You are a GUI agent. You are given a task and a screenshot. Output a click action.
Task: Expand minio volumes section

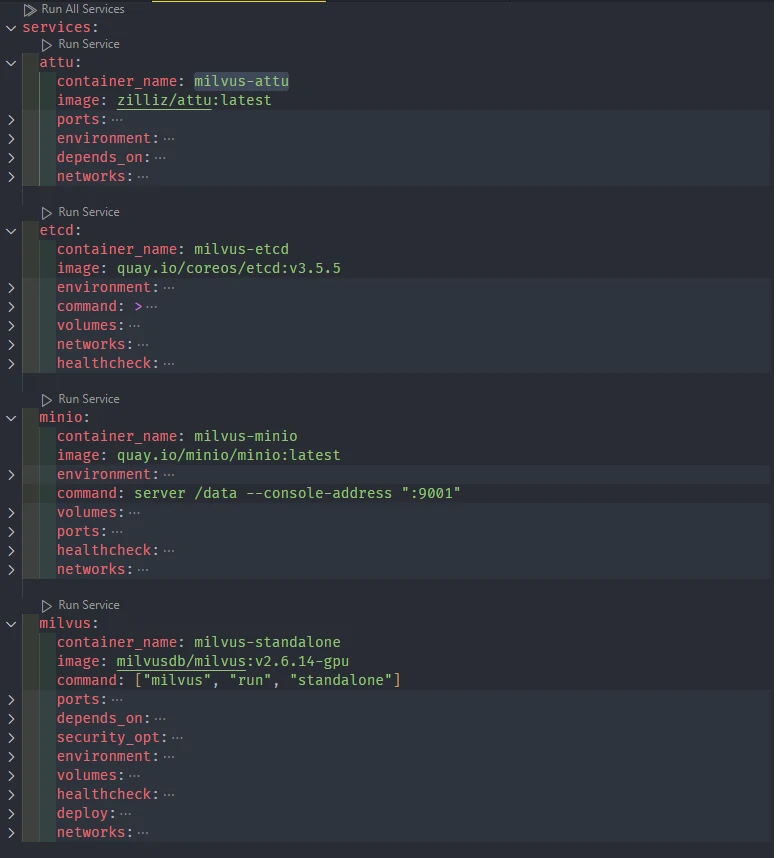(x=11, y=513)
